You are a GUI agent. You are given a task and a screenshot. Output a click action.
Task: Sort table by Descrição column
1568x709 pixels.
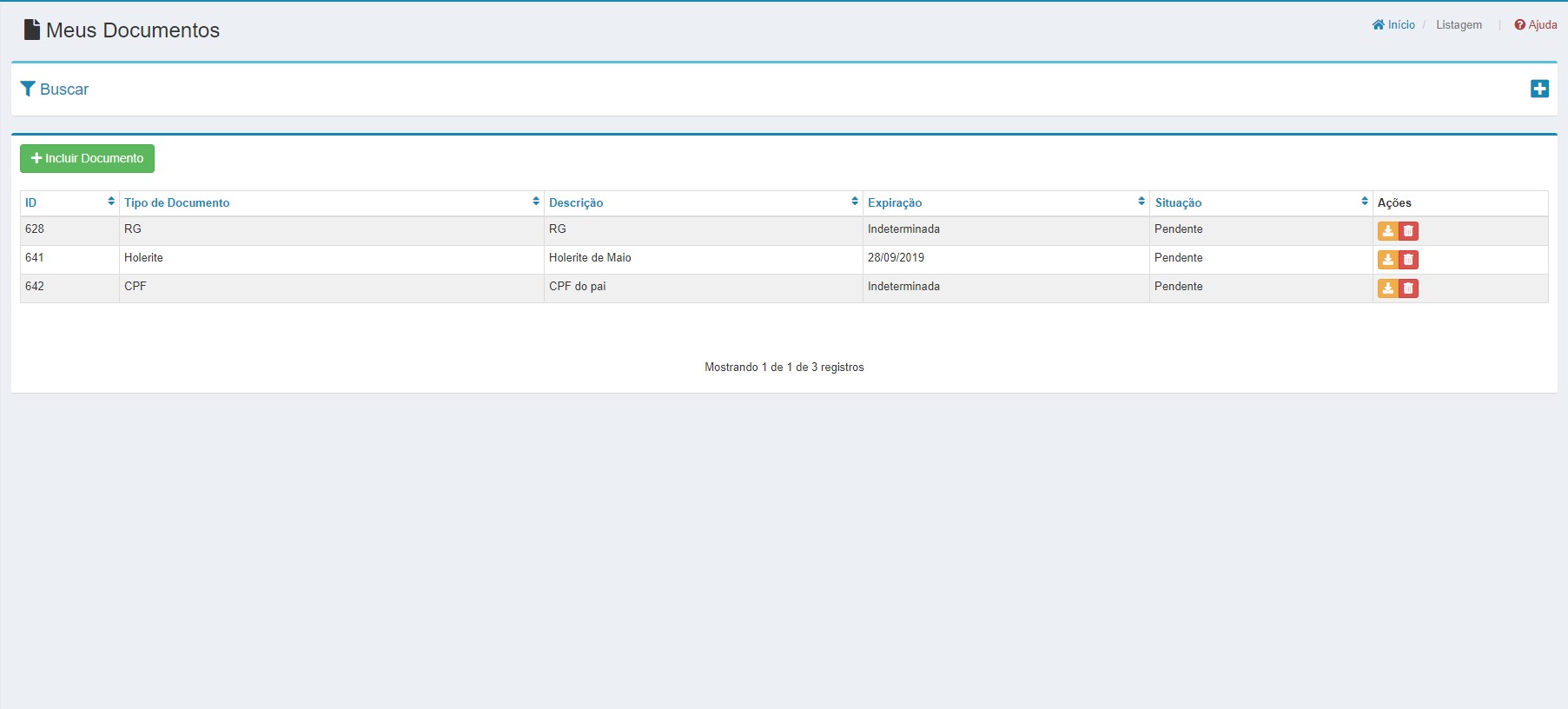704,202
